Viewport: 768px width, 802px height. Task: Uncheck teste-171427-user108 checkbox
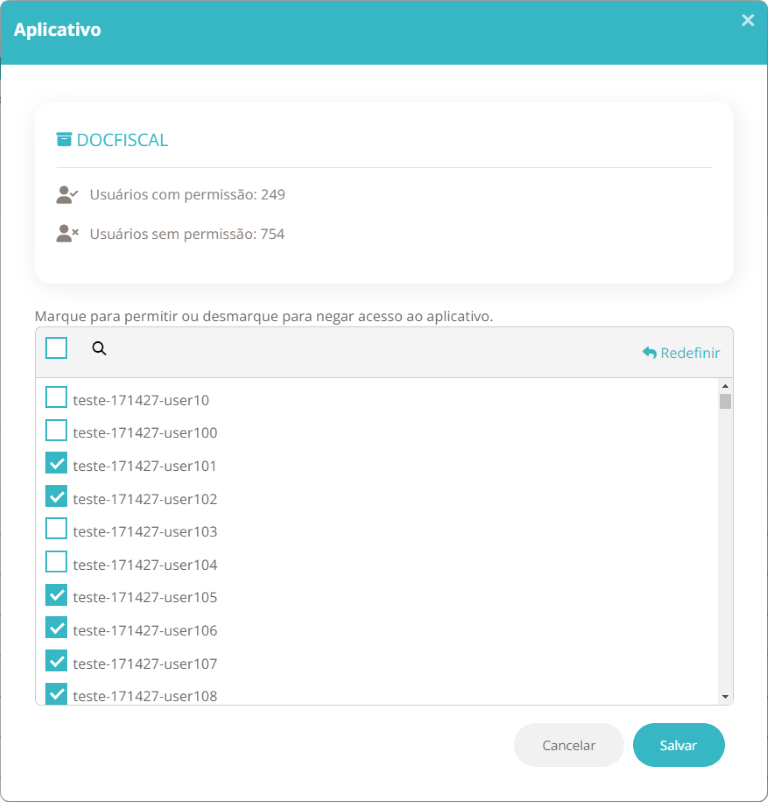56,694
